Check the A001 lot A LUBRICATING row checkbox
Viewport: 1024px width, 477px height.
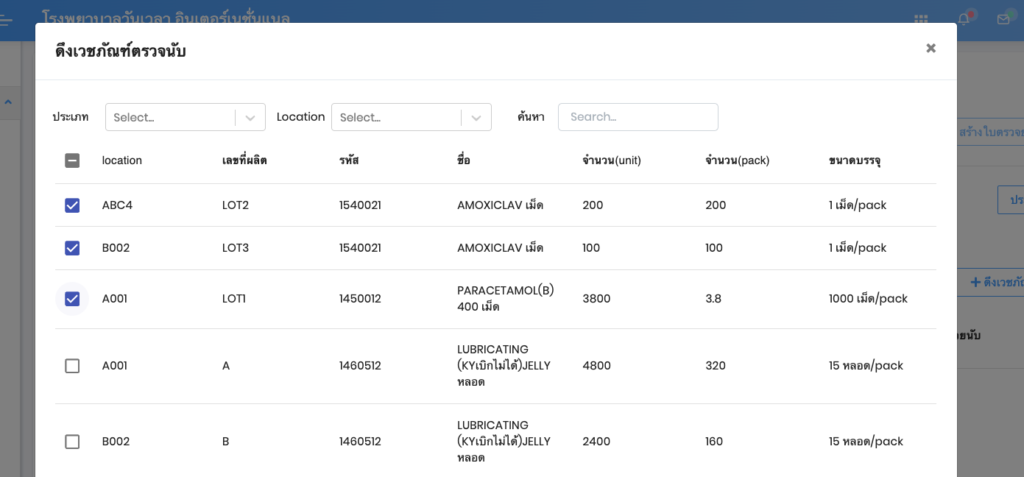point(72,366)
